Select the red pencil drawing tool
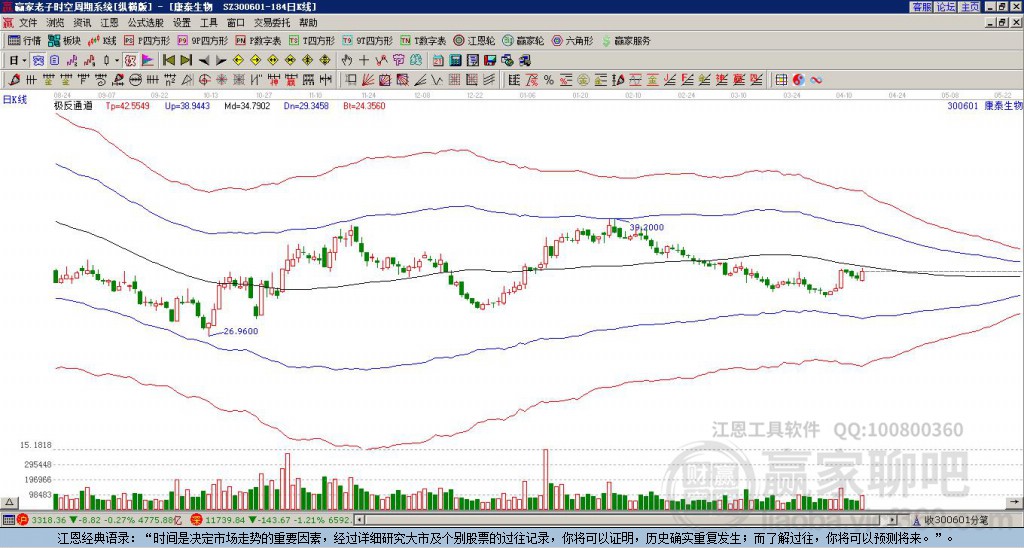 click(x=14, y=80)
